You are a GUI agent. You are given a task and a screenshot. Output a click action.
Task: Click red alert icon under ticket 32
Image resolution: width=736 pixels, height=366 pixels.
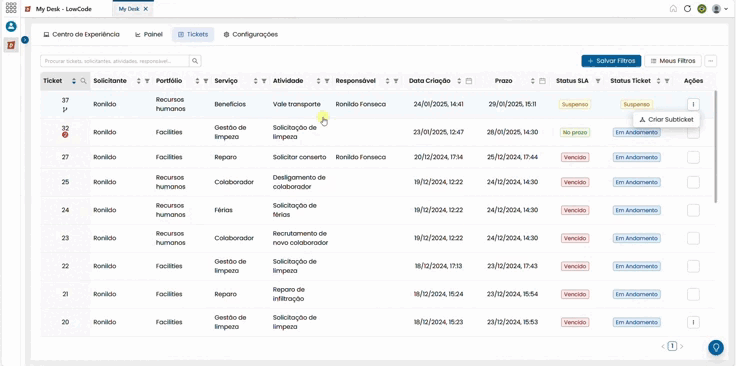65,135
